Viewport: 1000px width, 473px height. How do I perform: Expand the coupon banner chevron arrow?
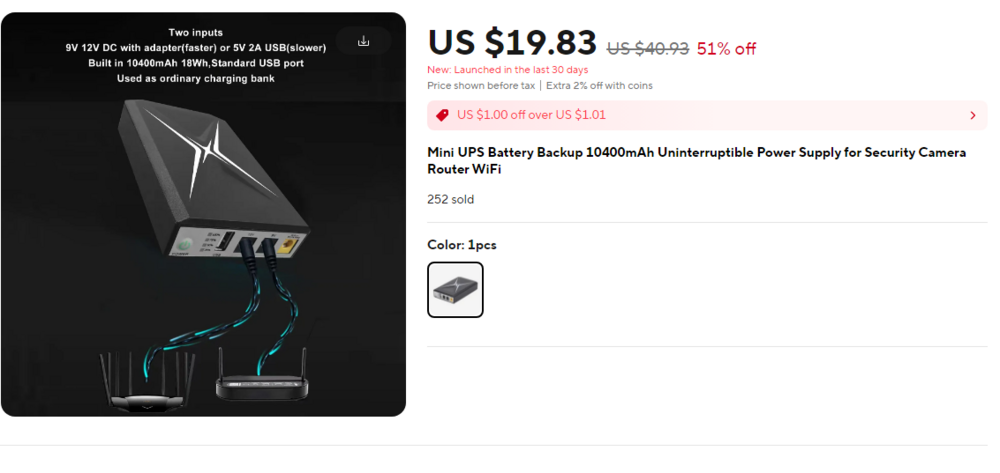(x=973, y=115)
